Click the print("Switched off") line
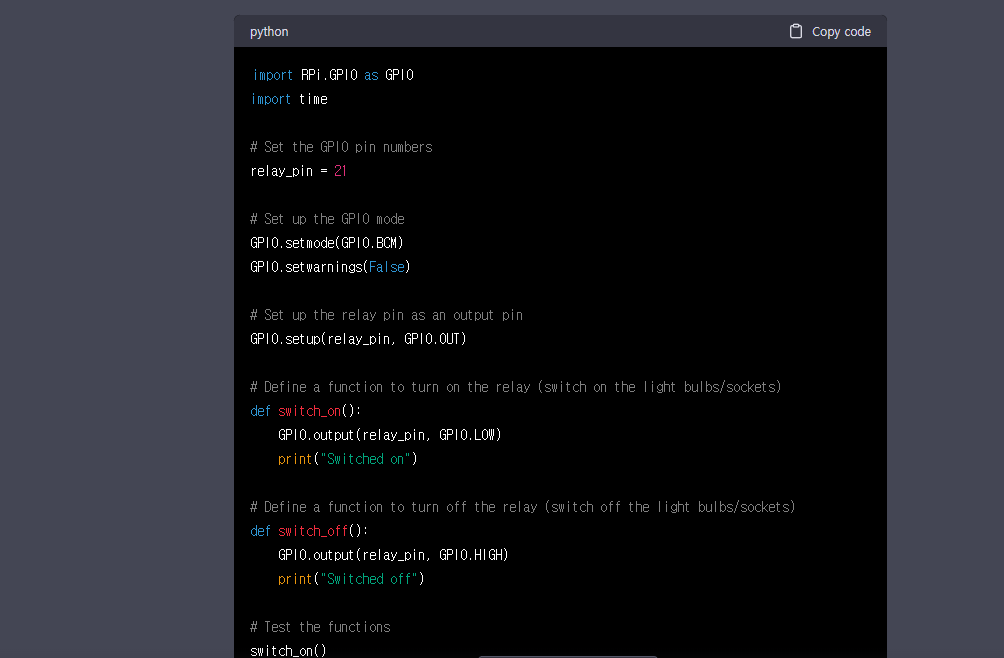The image size is (1004, 658). pyautogui.click(x=352, y=579)
